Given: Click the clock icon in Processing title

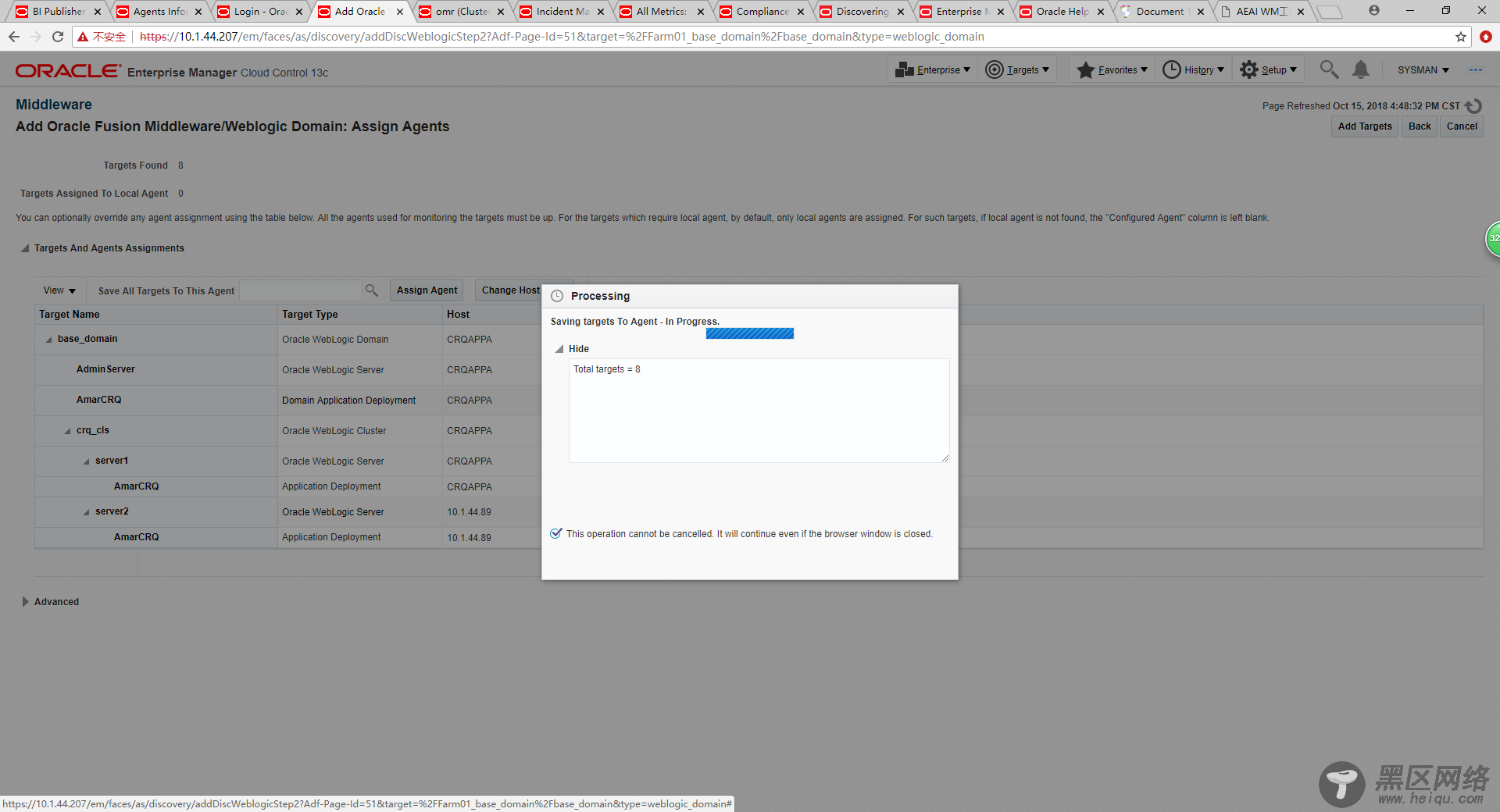Looking at the screenshot, I should tap(557, 296).
